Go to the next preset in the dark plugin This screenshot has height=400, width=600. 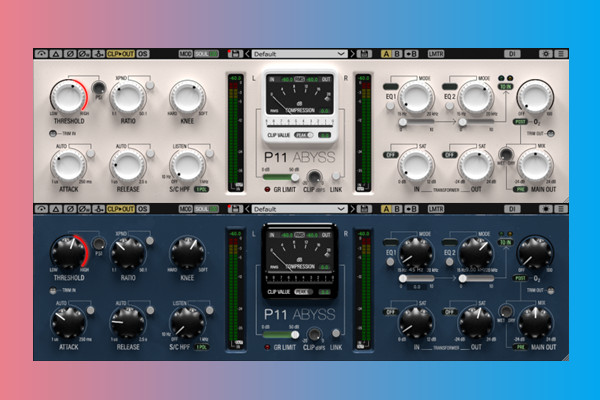pos(352,209)
